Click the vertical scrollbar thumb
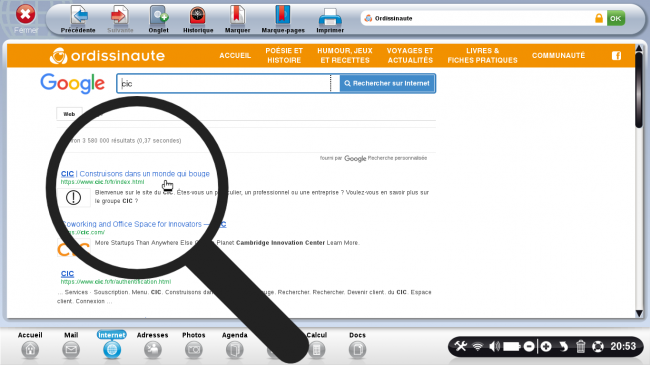The width and height of the screenshot is (650, 365). (x=639, y=90)
